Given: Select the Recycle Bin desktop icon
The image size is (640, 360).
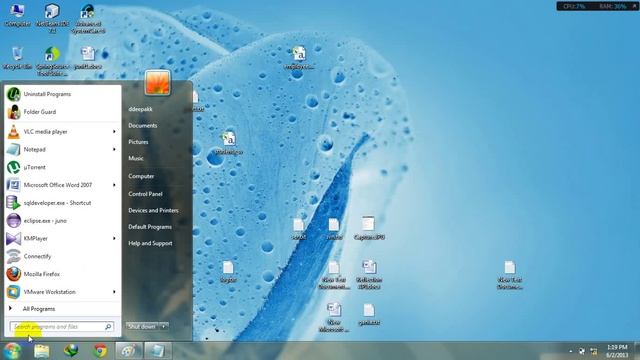Looking at the screenshot, I should 17,58.
